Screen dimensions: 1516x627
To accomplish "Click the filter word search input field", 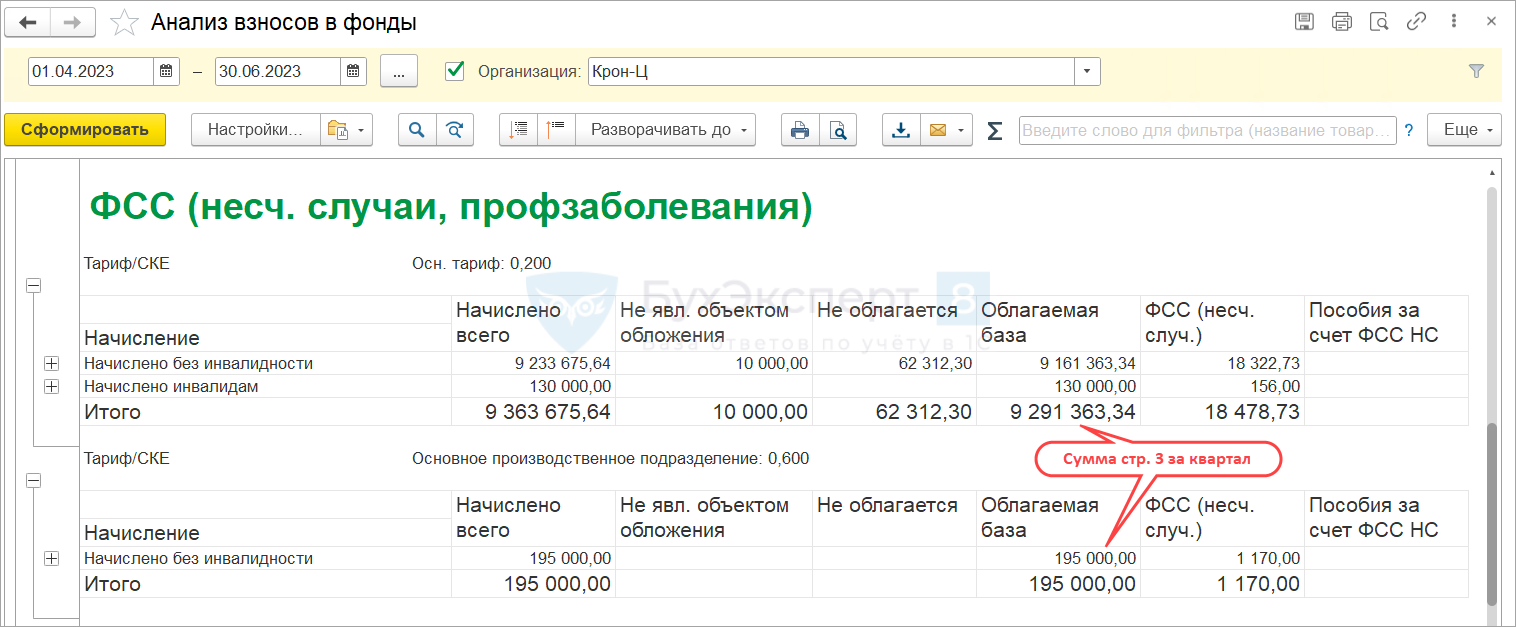I will pos(1206,130).
